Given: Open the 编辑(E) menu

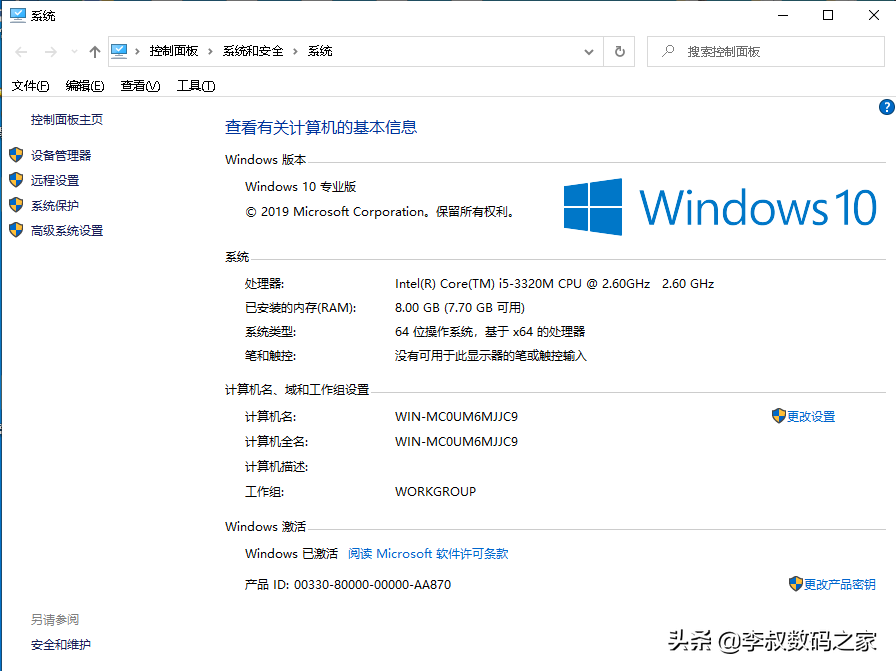Looking at the screenshot, I should coord(85,86).
